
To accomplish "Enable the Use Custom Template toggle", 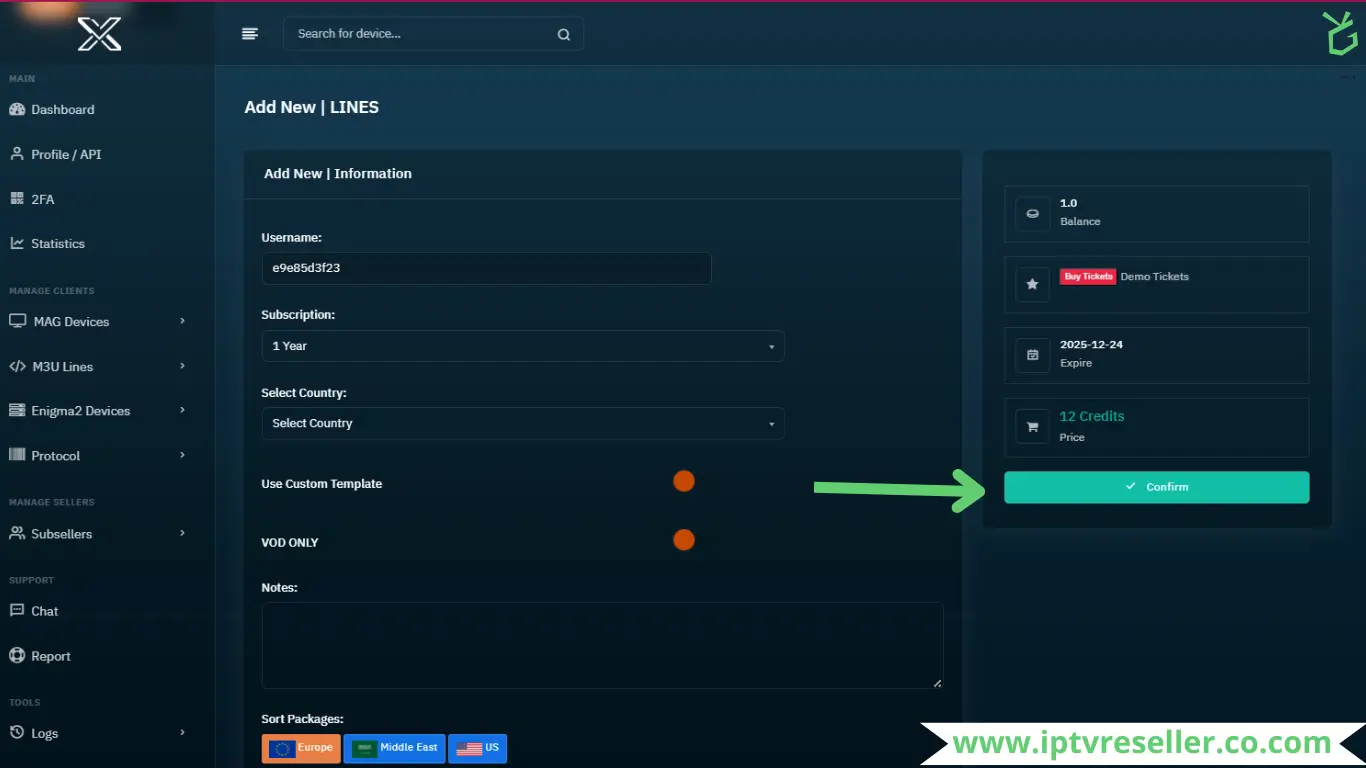I will click(x=684, y=481).
